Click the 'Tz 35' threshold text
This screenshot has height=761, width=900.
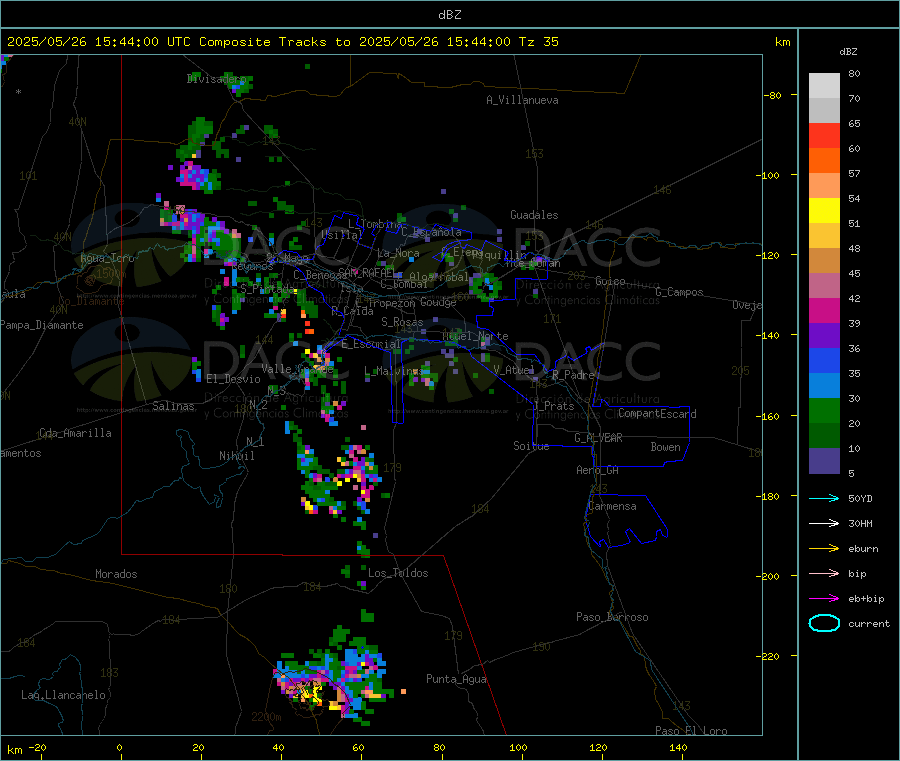[538, 41]
